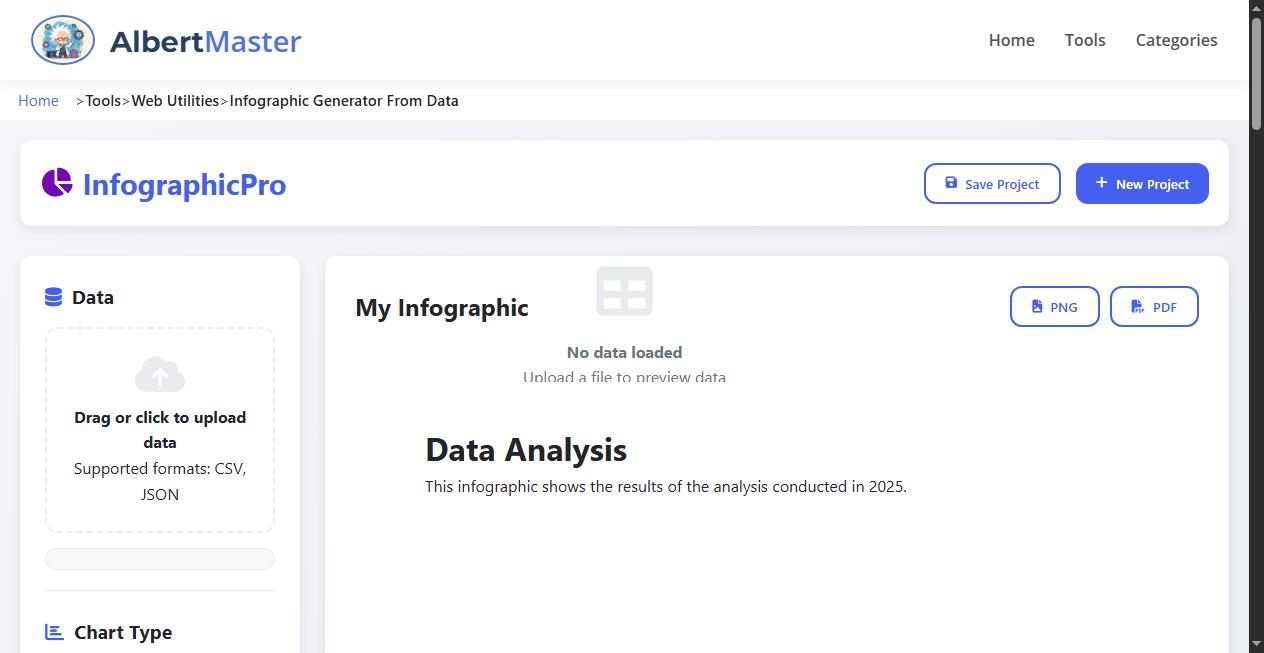
Task: Click the AlbertMaster logo avatar
Action: point(63,41)
